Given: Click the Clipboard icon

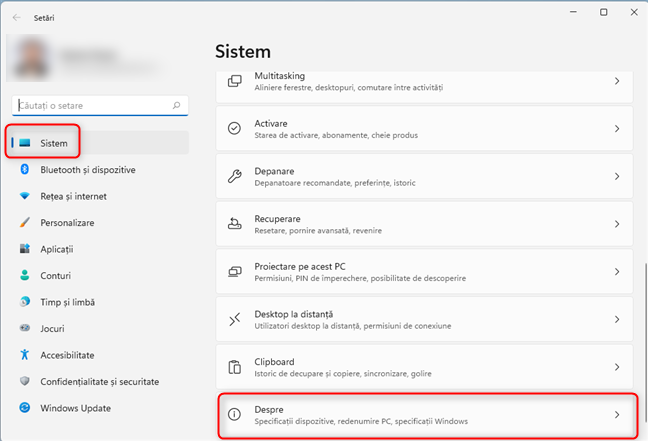Looking at the screenshot, I should (235, 367).
